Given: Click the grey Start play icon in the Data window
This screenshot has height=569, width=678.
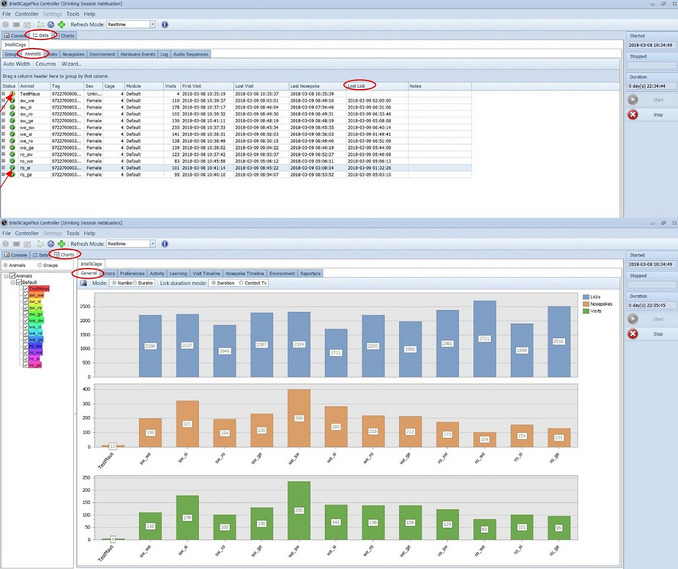Looking at the screenshot, I should [633, 100].
